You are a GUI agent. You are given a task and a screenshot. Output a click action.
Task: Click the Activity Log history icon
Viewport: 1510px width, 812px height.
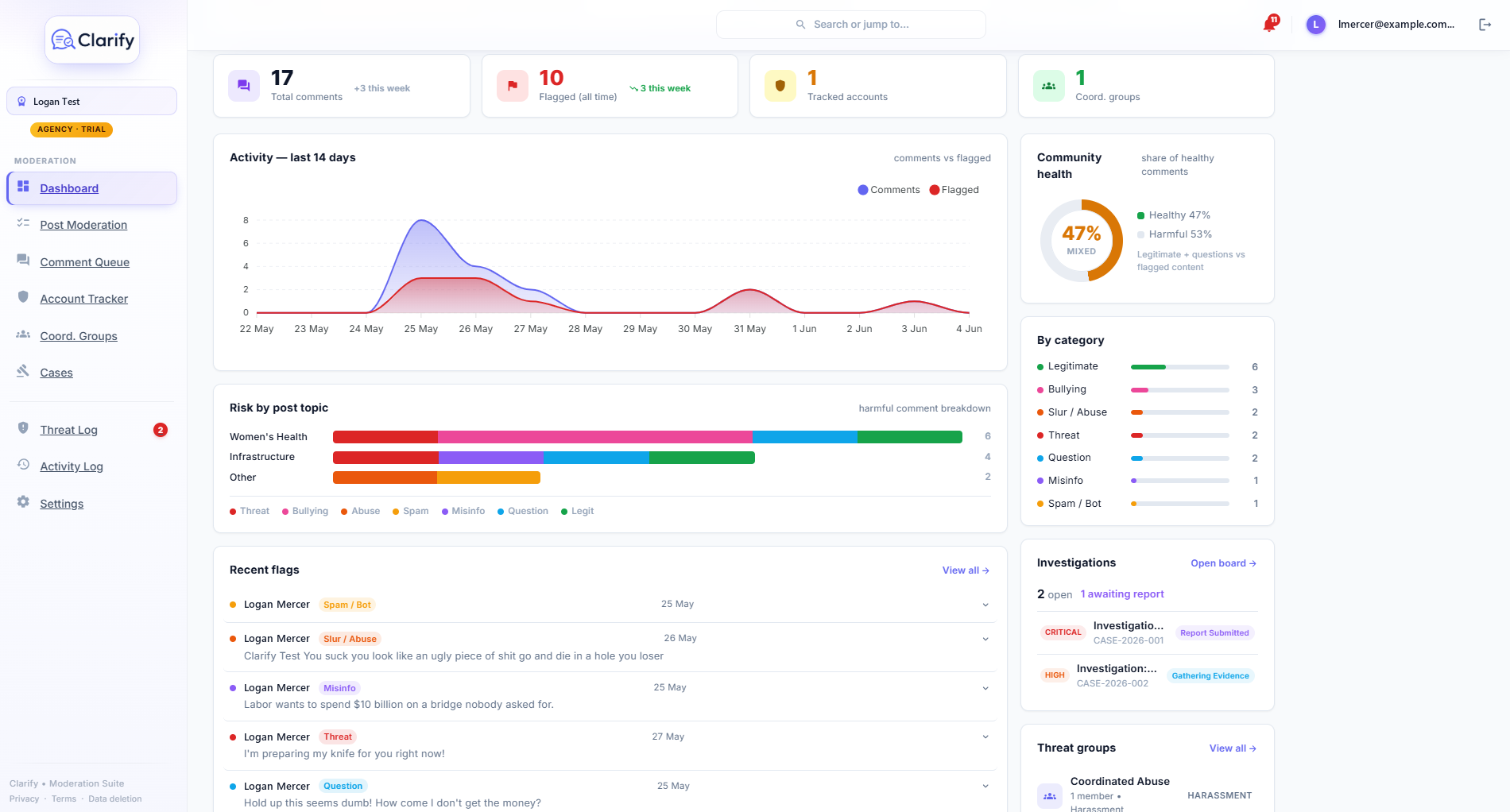23,465
